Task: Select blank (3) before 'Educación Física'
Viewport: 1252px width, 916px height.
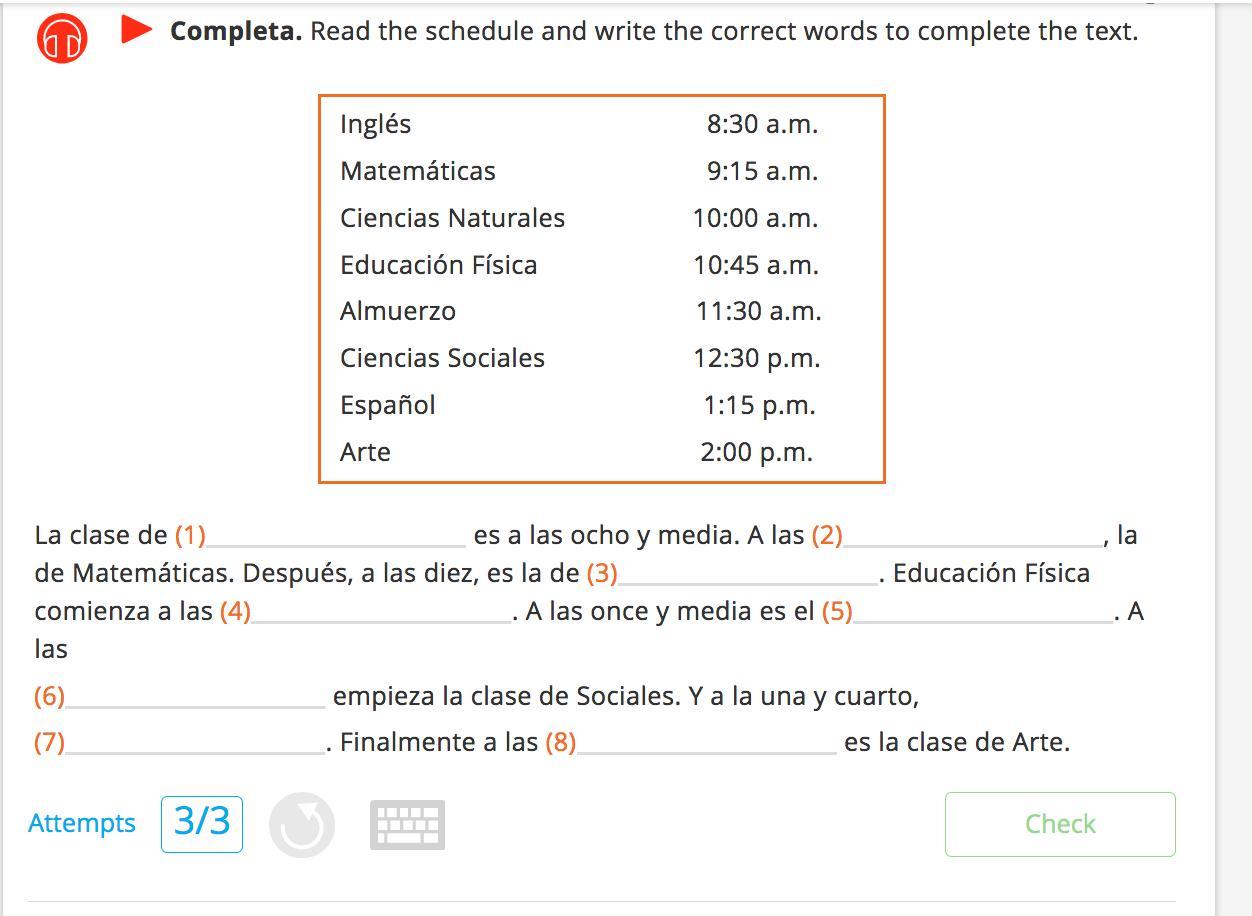Action: [x=747, y=572]
